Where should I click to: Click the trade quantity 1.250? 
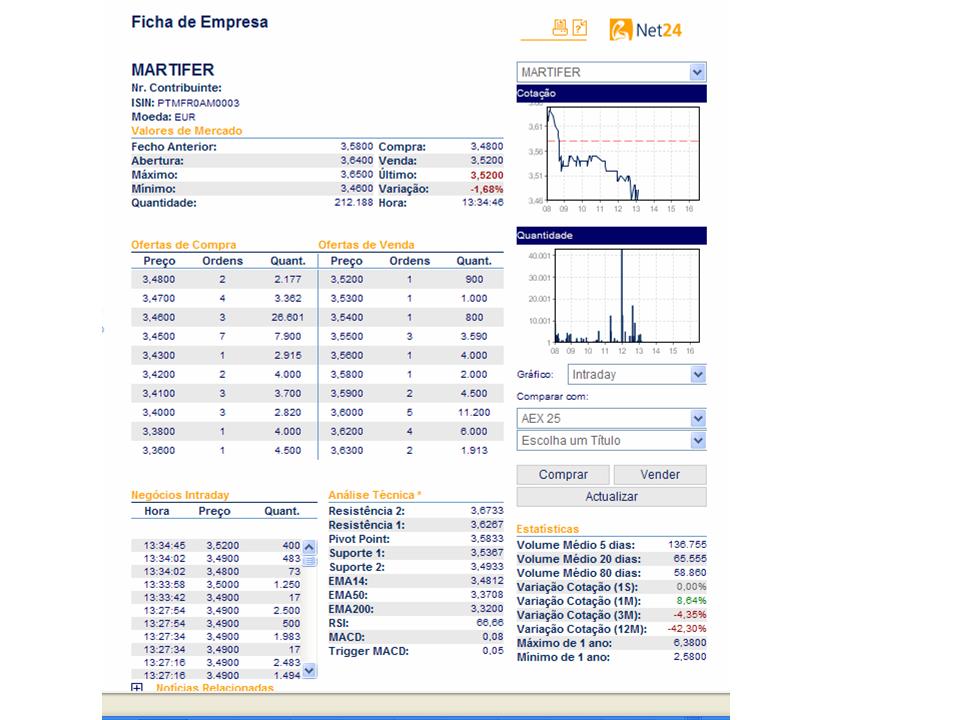(287, 585)
